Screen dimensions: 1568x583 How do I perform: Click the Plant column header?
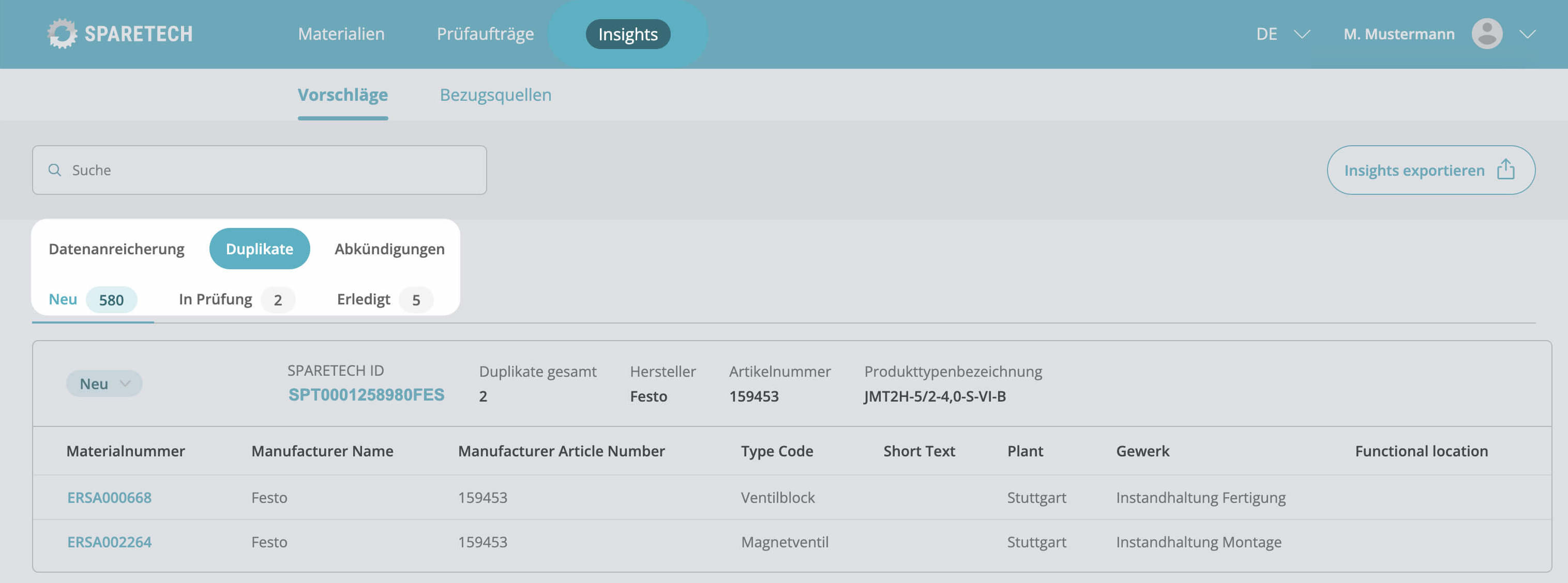1025,451
